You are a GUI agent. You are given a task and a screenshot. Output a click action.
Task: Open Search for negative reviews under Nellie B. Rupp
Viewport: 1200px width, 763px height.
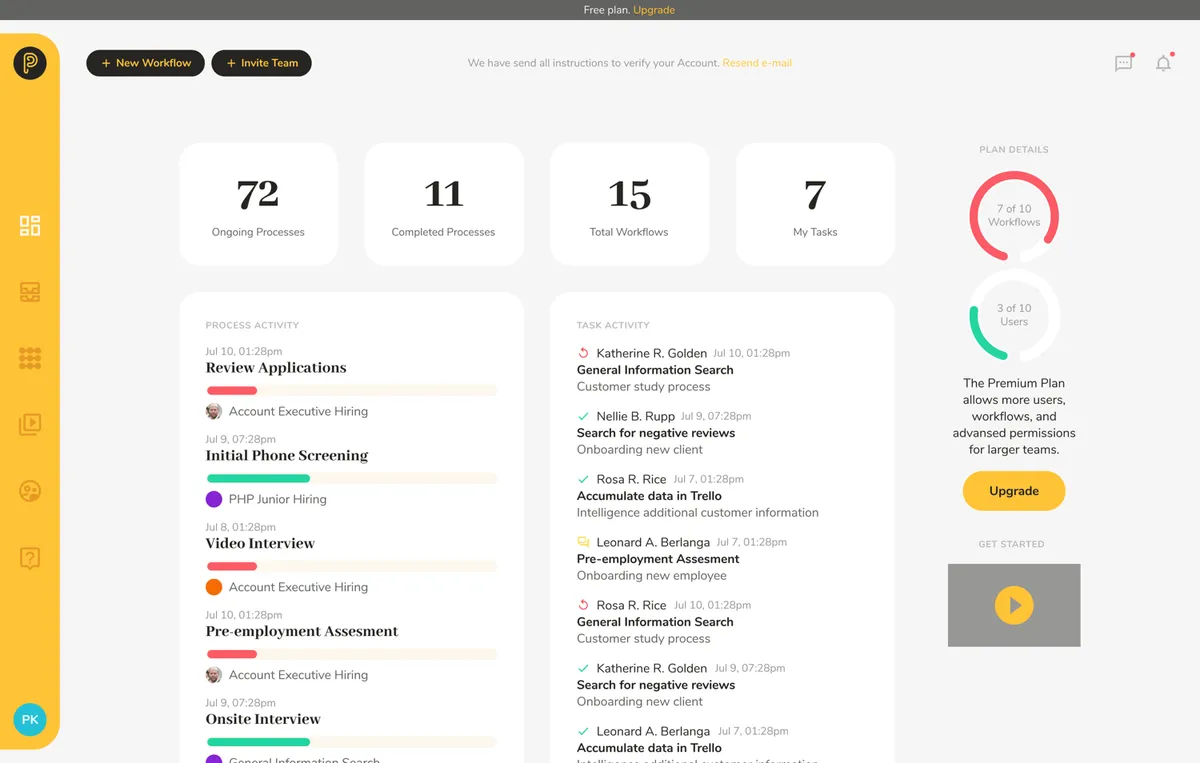pyautogui.click(x=656, y=433)
